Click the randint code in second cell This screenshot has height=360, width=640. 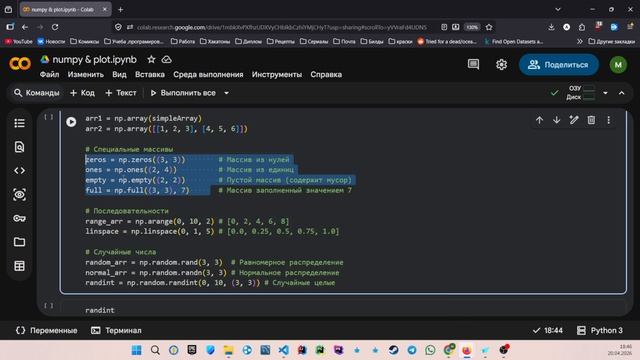pos(100,310)
